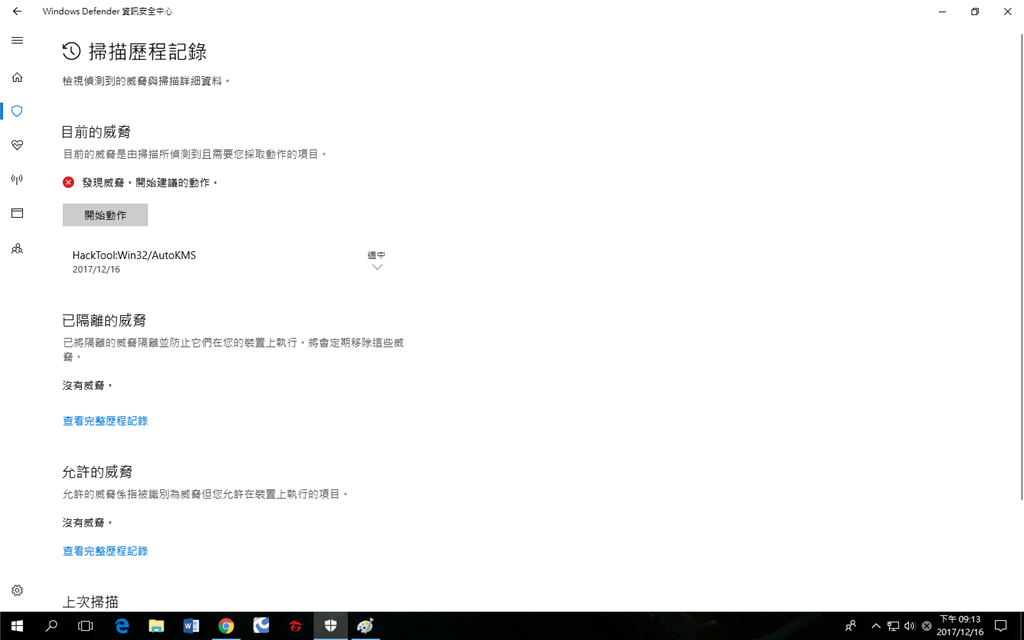This screenshot has width=1024, height=640.
Task: Open family options icon
Action: pos(17,248)
